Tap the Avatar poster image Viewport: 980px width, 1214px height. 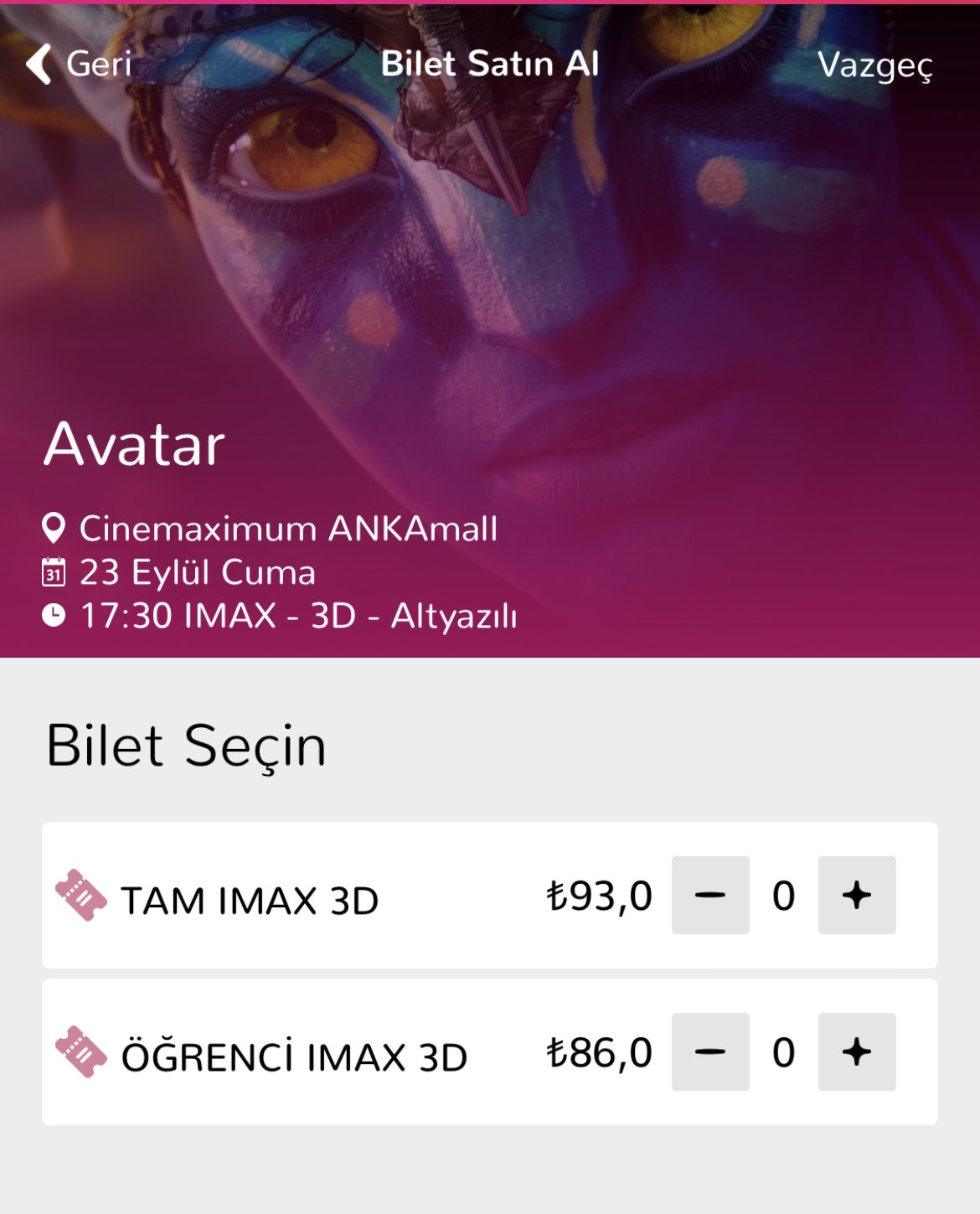tap(490, 251)
